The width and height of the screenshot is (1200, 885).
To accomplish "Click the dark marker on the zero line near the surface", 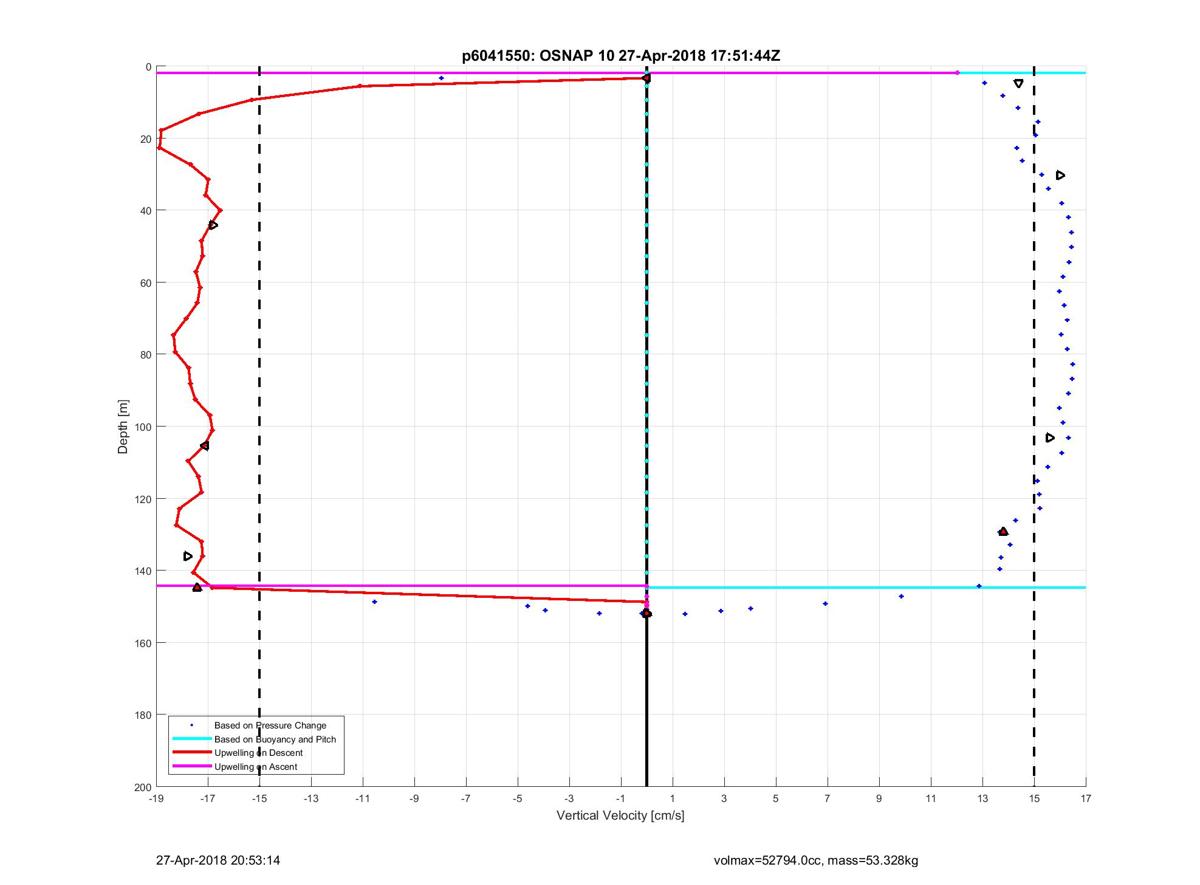I will pyautogui.click(x=646, y=78).
